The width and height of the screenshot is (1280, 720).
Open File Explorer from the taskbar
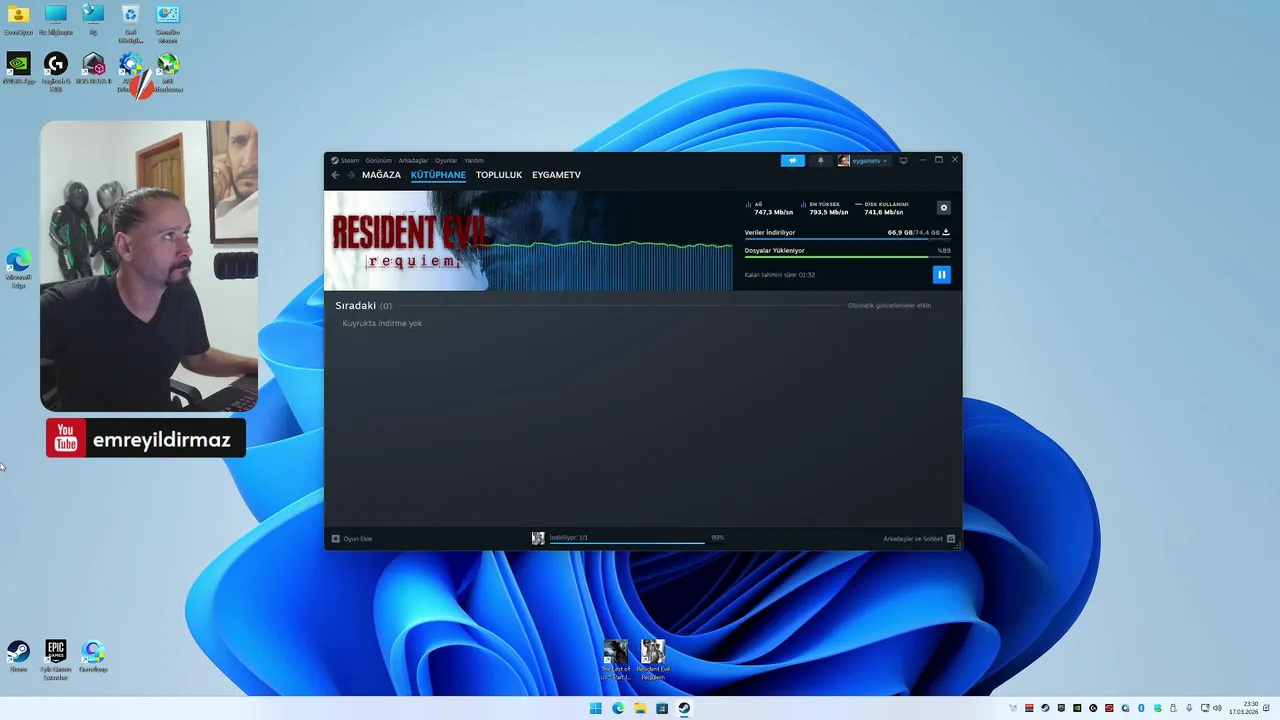(x=640, y=708)
